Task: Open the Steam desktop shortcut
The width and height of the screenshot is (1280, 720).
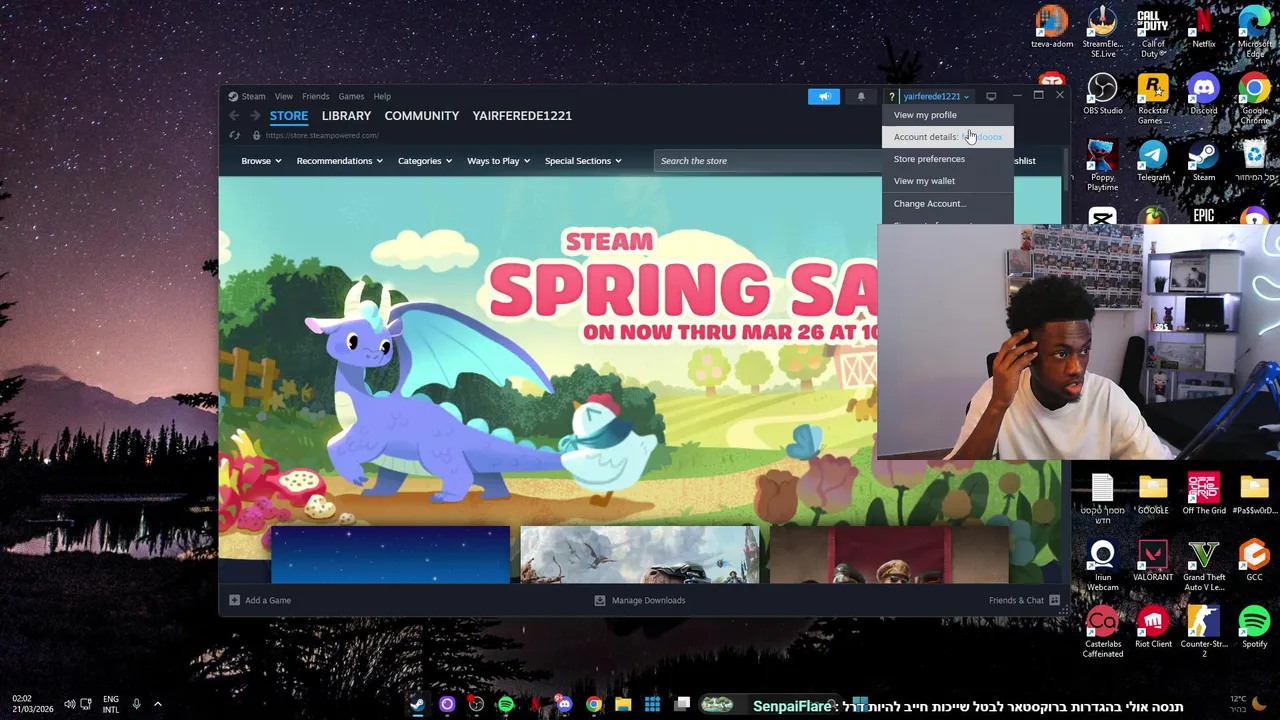Action: coord(1203,161)
